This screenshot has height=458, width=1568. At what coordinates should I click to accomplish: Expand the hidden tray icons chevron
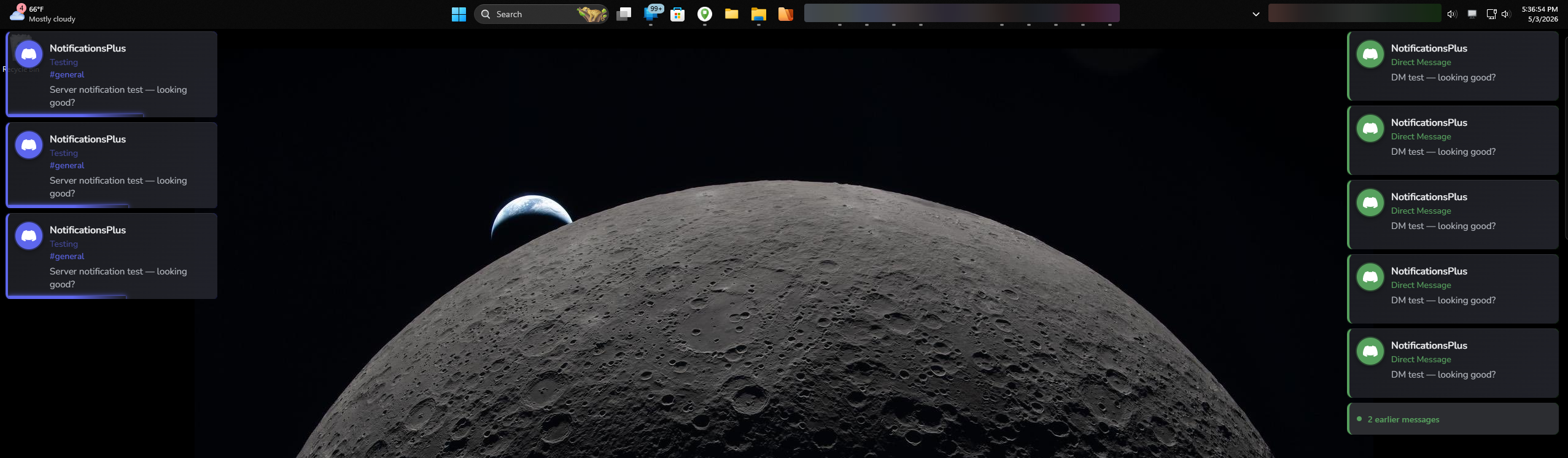(1256, 14)
